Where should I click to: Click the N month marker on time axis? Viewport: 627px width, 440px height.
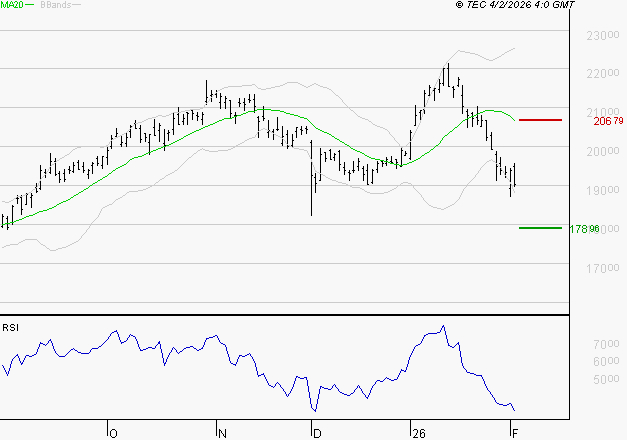[222, 434]
